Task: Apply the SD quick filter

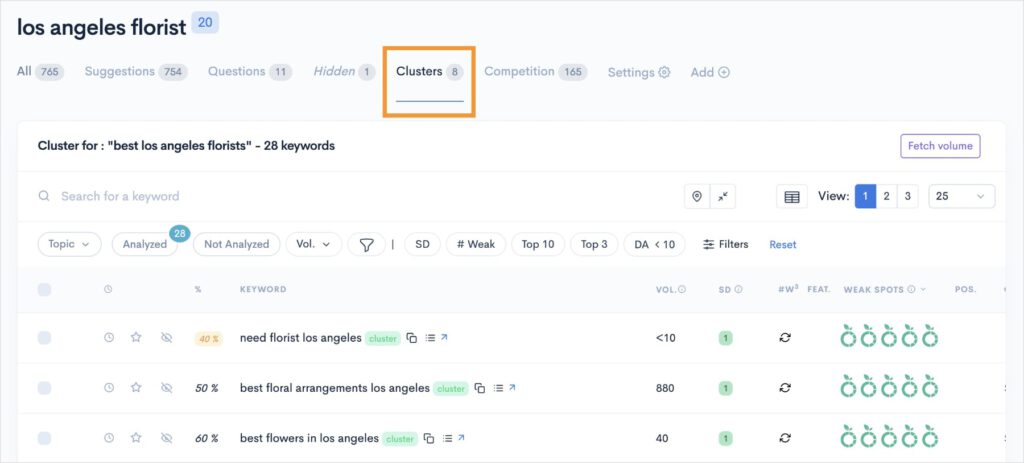Action: tap(423, 244)
